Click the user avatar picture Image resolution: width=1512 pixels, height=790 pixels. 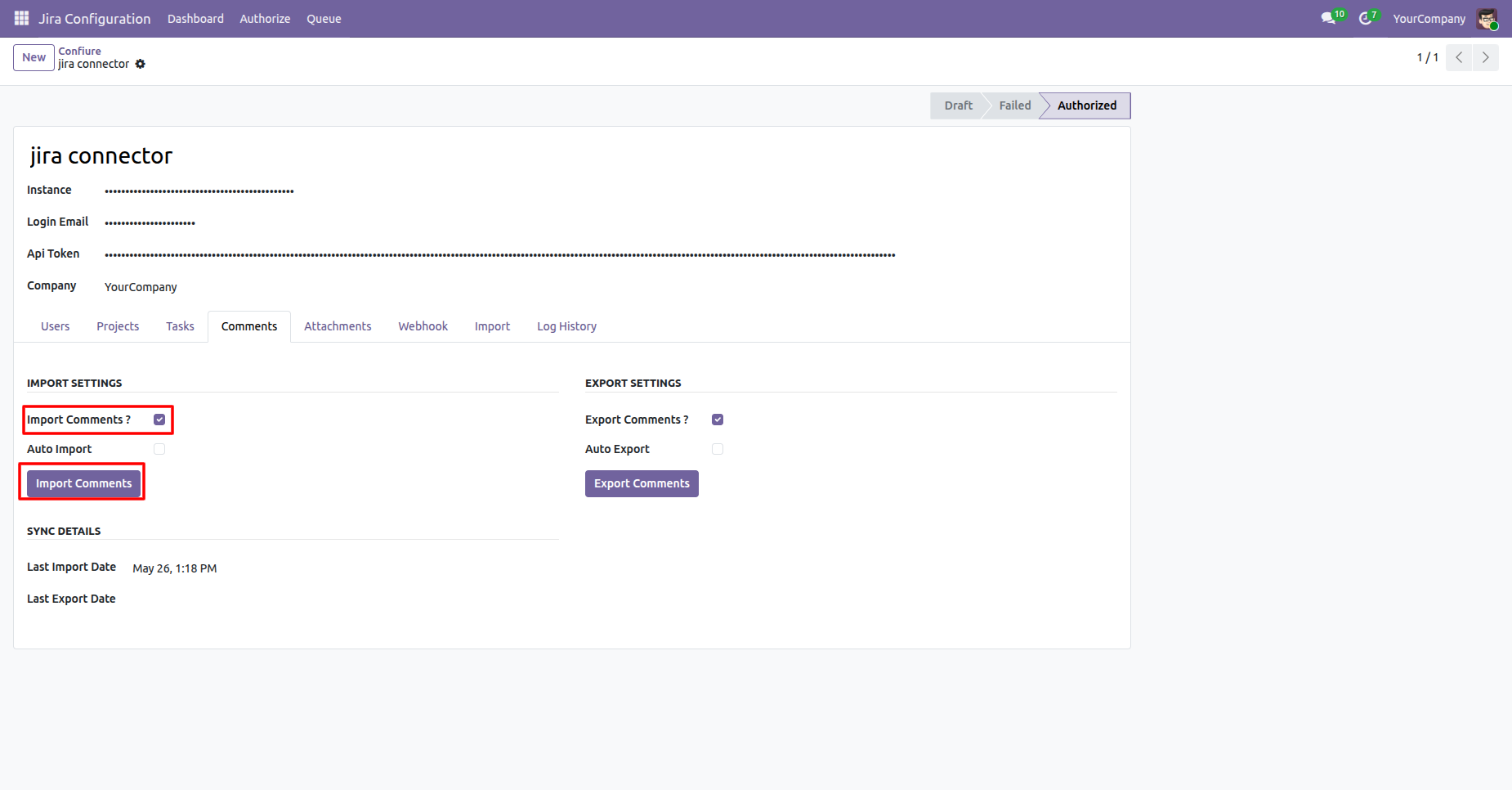tap(1487, 19)
